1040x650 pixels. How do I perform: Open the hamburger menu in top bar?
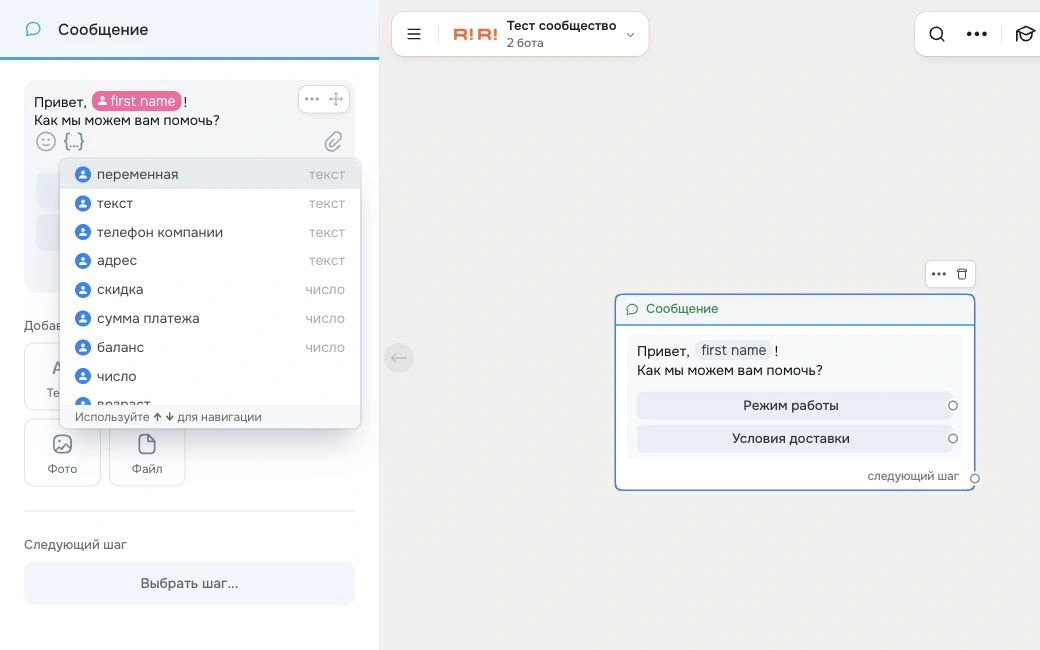click(414, 34)
